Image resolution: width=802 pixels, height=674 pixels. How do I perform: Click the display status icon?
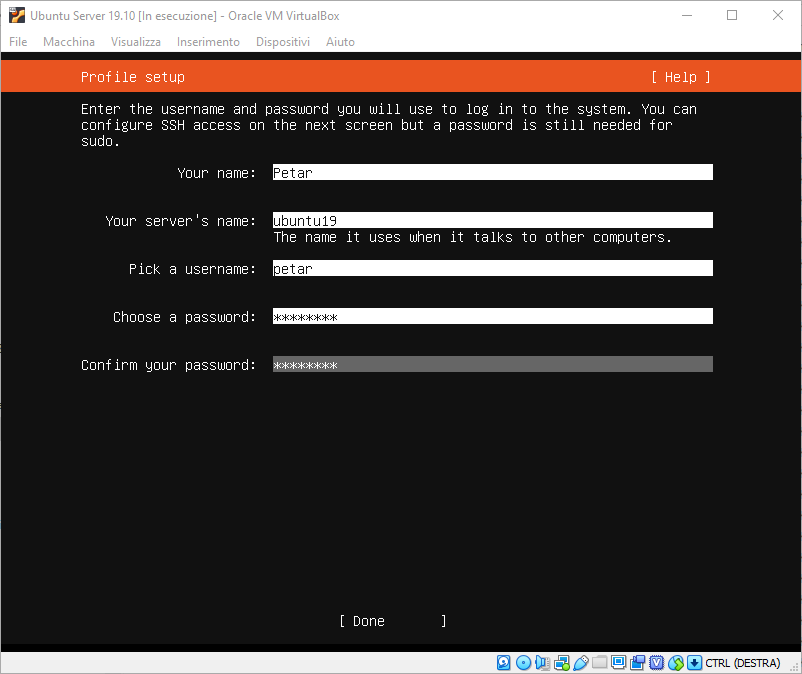(618, 663)
